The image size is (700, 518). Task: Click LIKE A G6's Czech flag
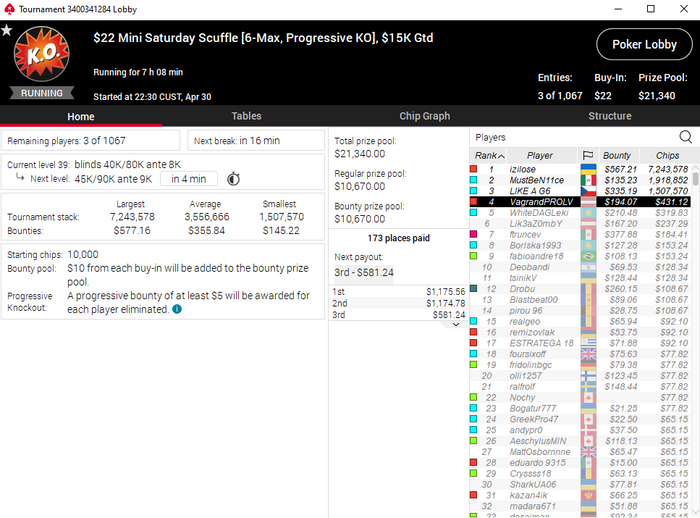588,191
